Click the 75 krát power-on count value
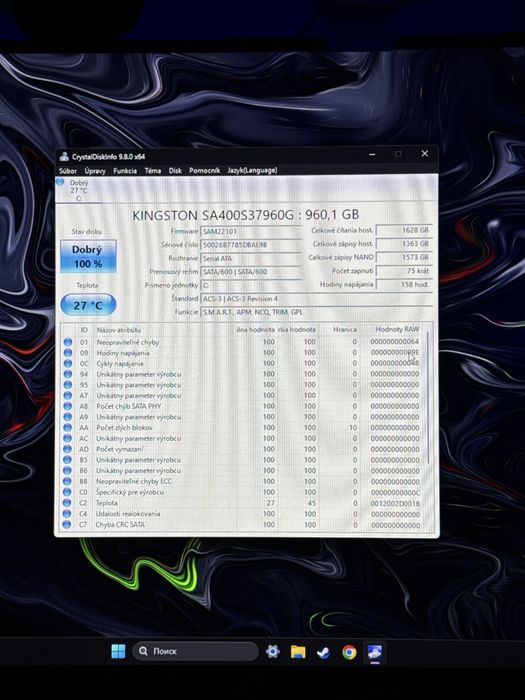 [x=404, y=271]
